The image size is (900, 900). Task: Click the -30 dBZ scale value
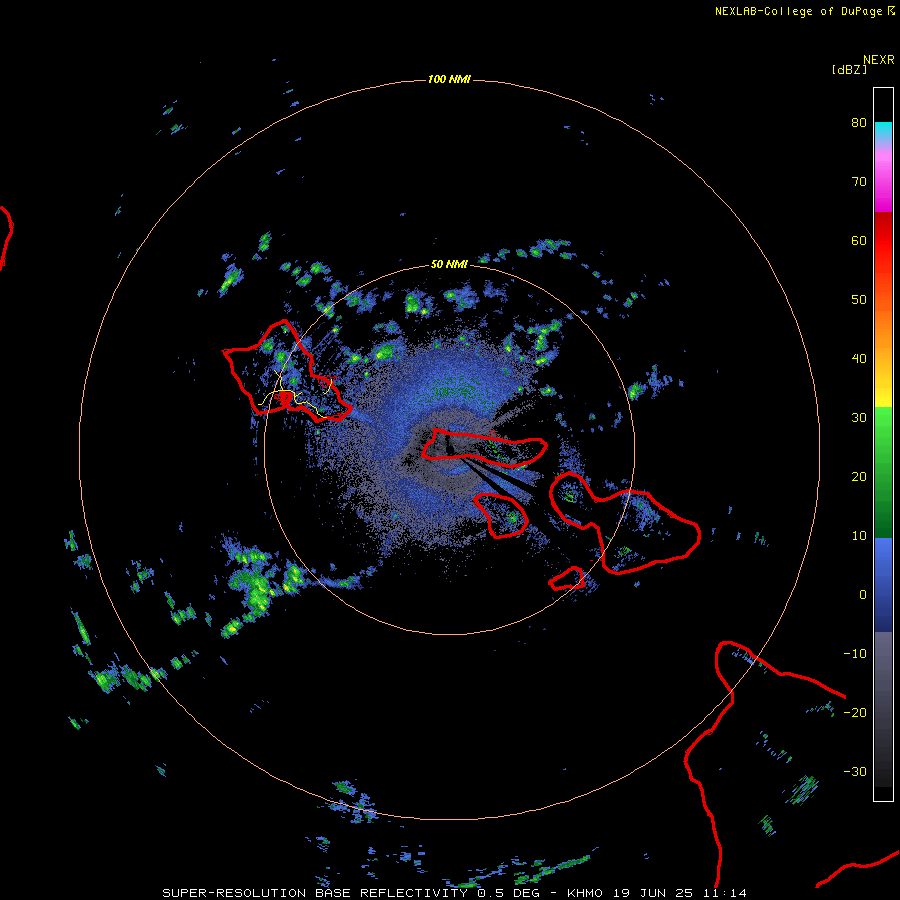[x=855, y=772]
